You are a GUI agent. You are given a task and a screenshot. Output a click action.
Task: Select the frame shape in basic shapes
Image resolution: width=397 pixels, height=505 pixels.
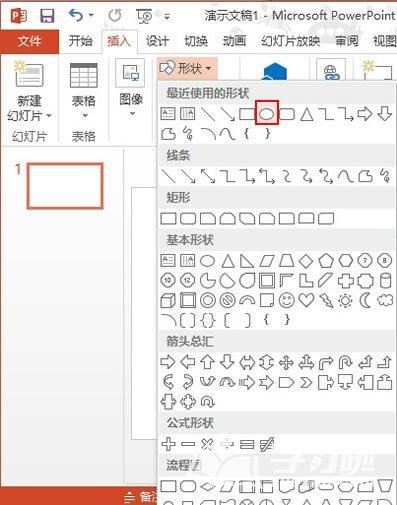pyautogui.click(x=267, y=281)
